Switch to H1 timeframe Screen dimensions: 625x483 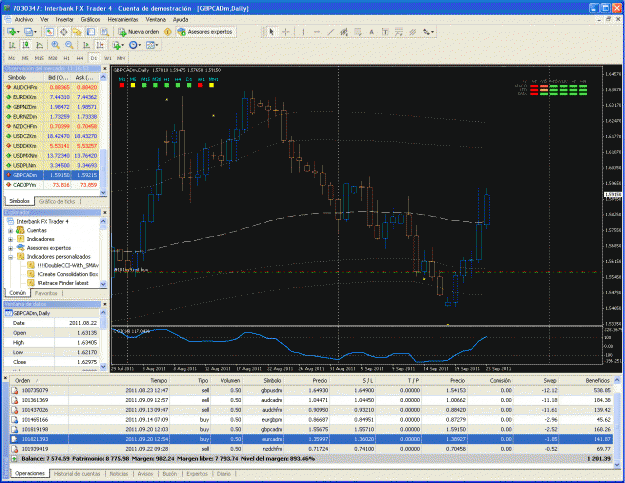click(67, 58)
